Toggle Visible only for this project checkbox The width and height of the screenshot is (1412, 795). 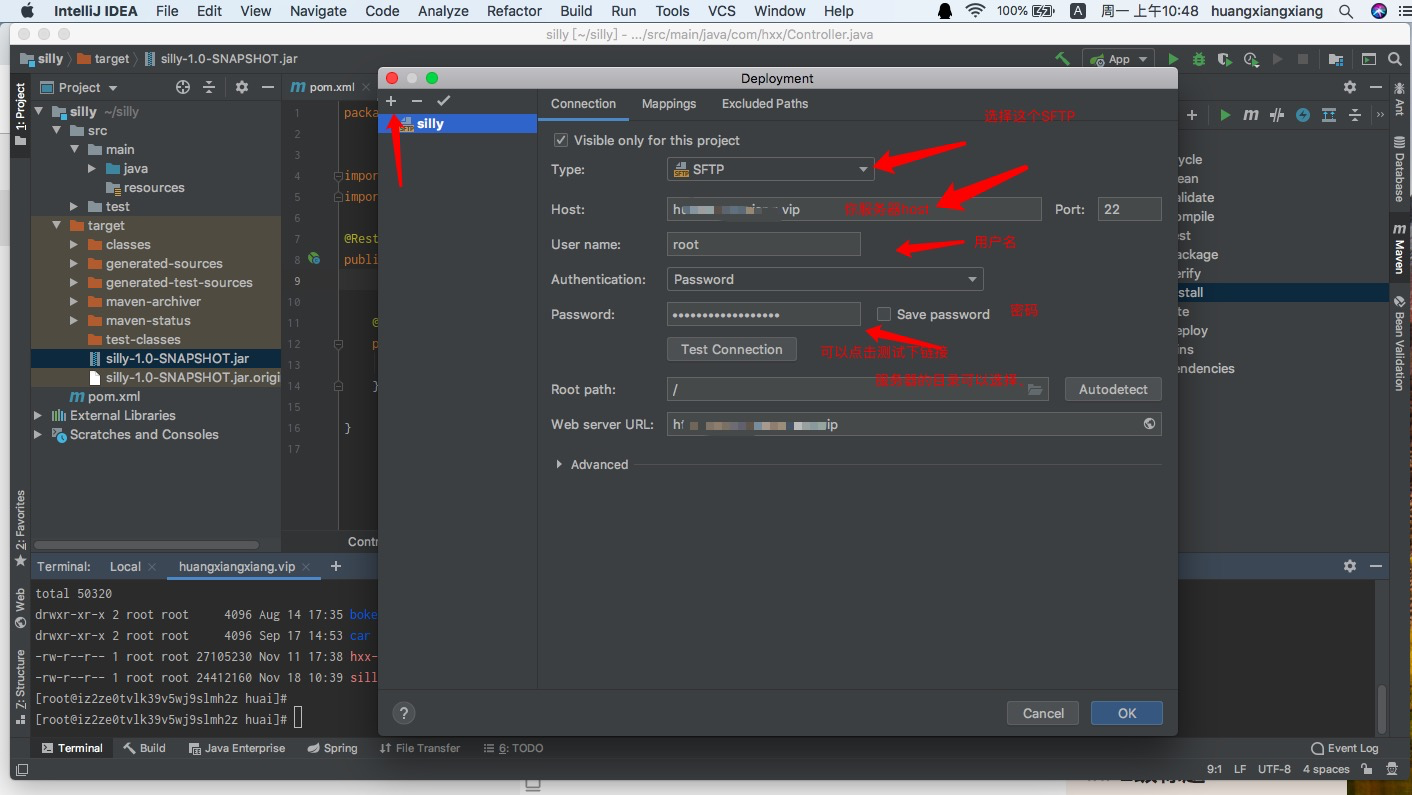pyautogui.click(x=561, y=140)
